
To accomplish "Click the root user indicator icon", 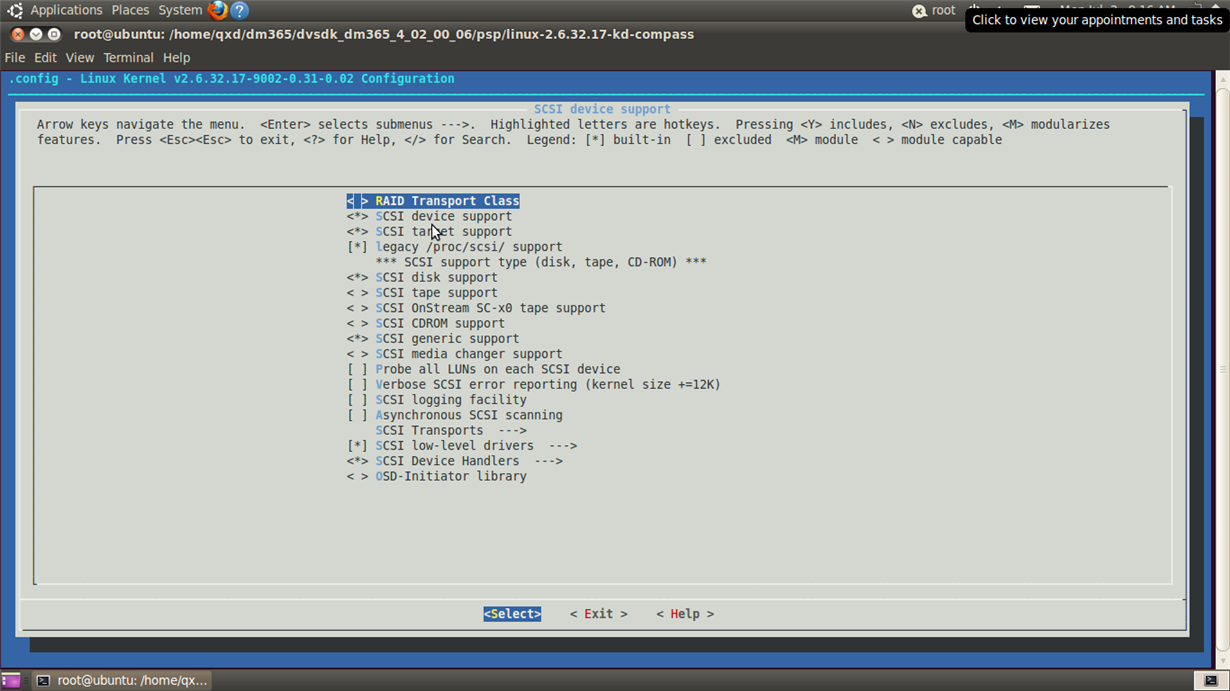I will (x=919, y=11).
